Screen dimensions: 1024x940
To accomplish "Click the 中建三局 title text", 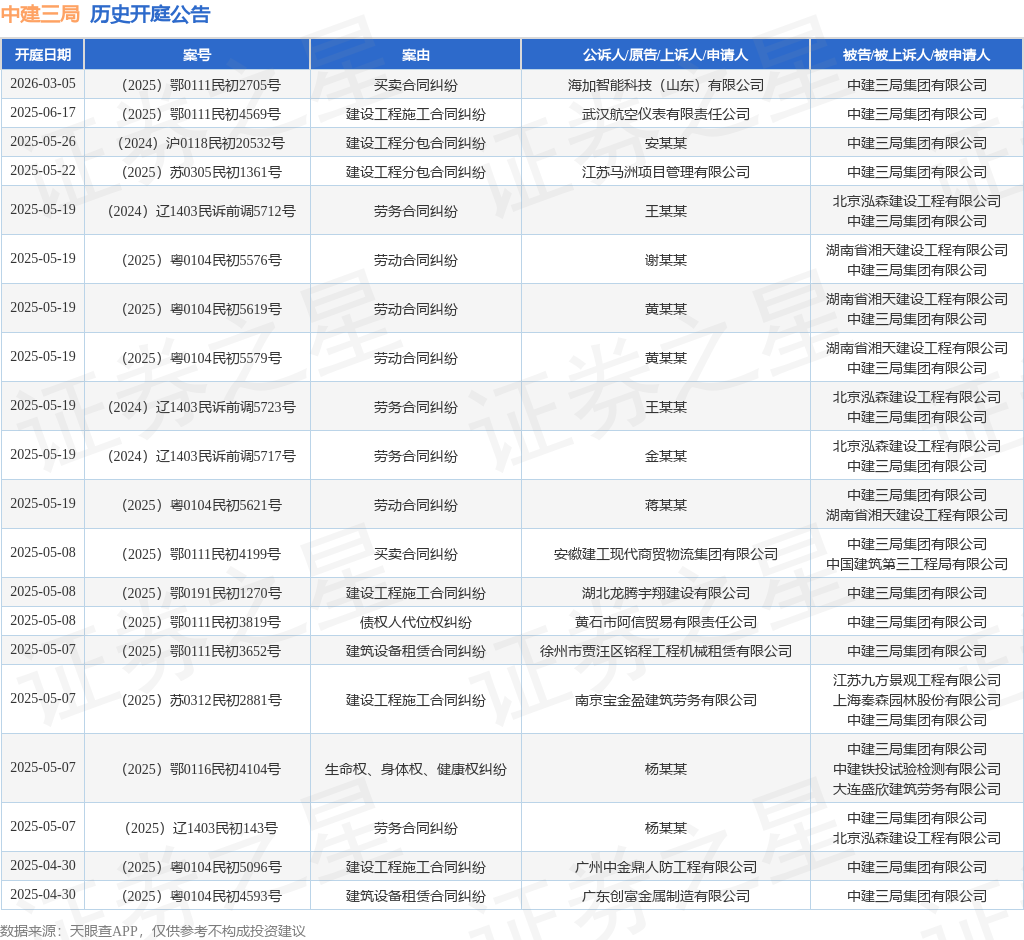I will pyautogui.click(x=40, y=14).
